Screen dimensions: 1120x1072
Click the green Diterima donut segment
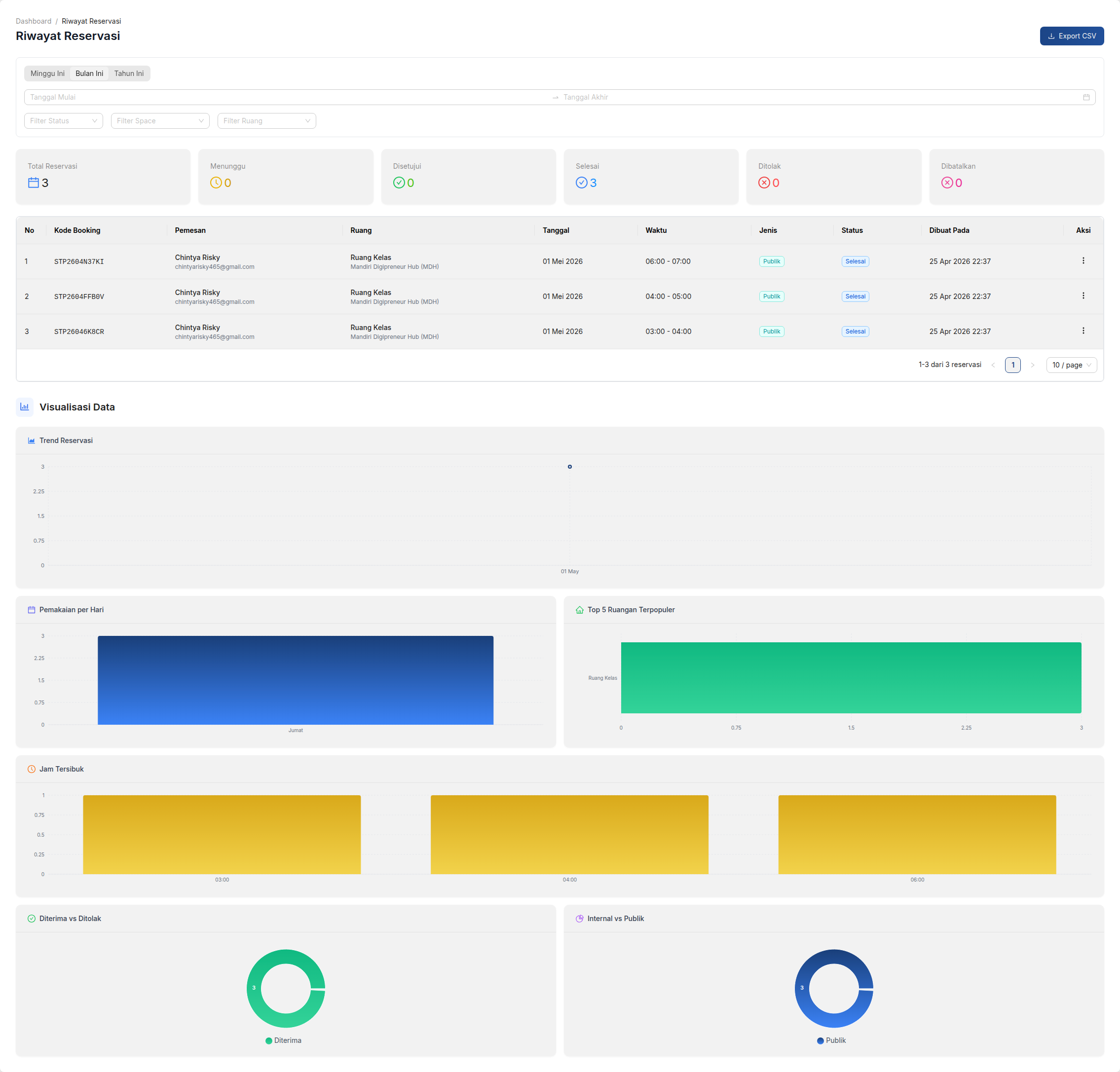click(x=254, y=989)
